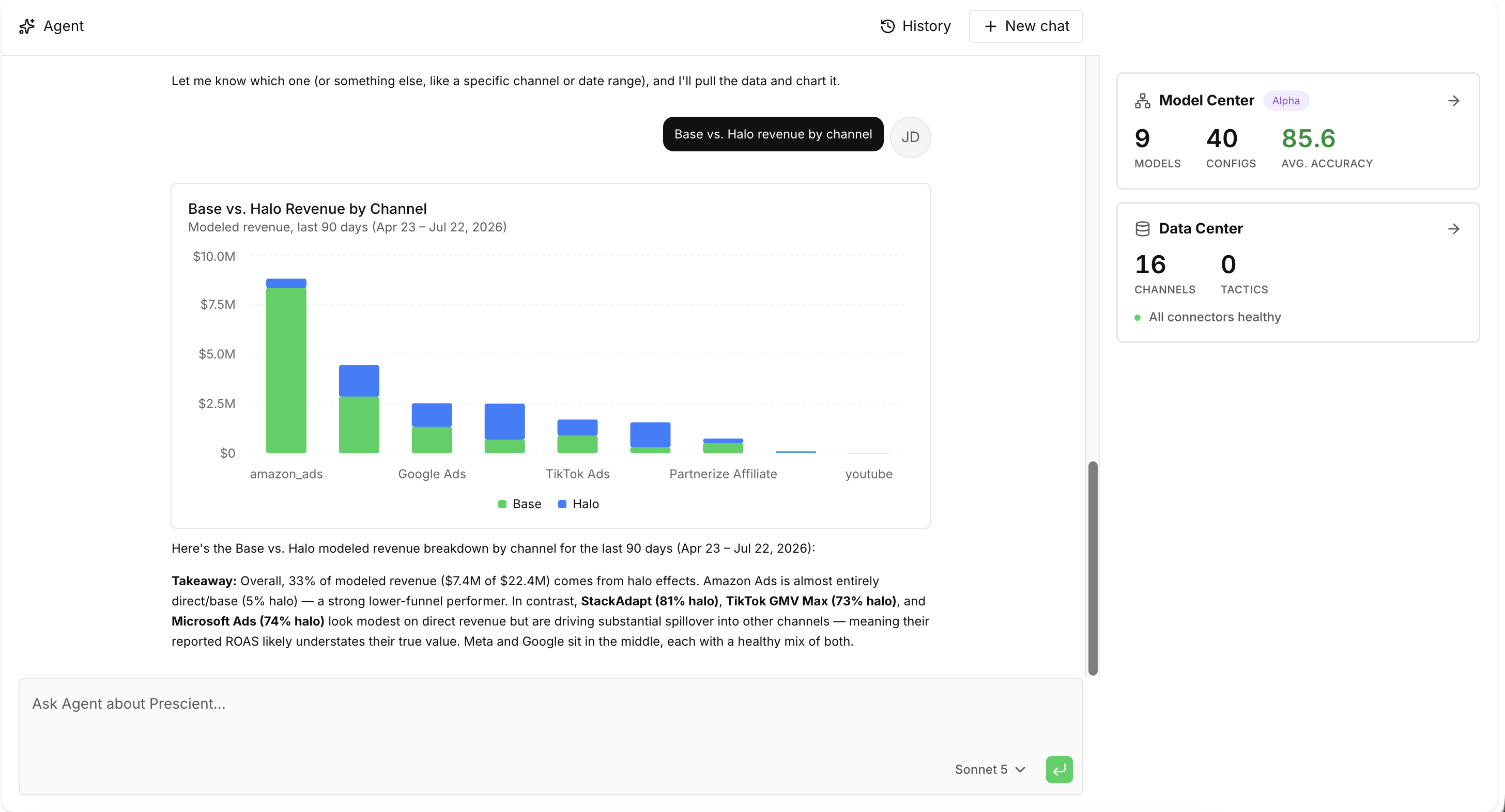
Task: Click the Base vs. Halo revenue message bubble
Action: [x=773, y=134]
